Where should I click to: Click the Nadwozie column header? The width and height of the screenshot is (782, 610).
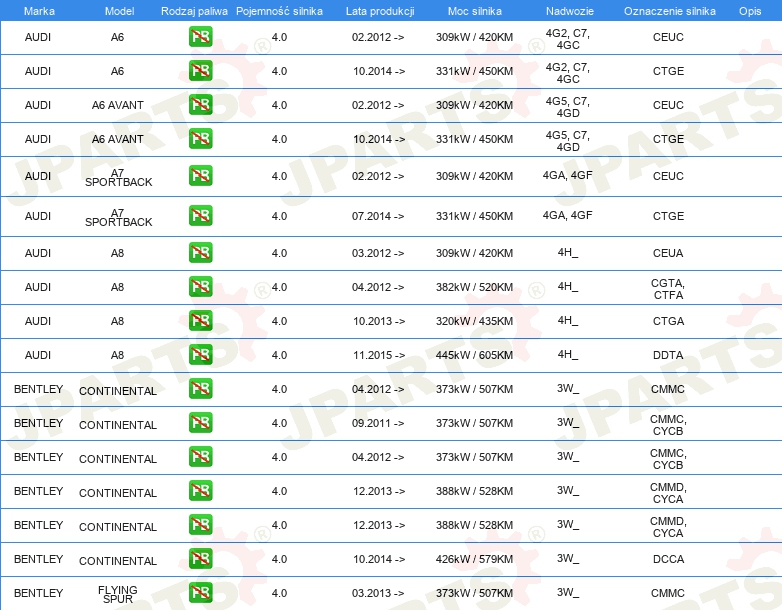coord(570,11)
